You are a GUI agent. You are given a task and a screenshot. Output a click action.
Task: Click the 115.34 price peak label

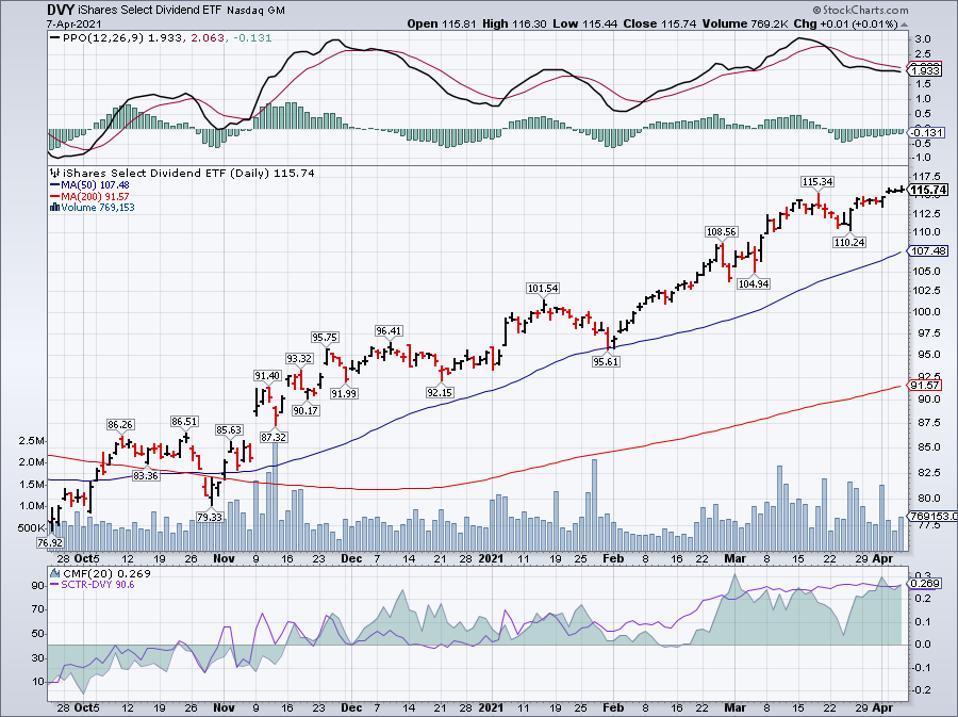817,182
